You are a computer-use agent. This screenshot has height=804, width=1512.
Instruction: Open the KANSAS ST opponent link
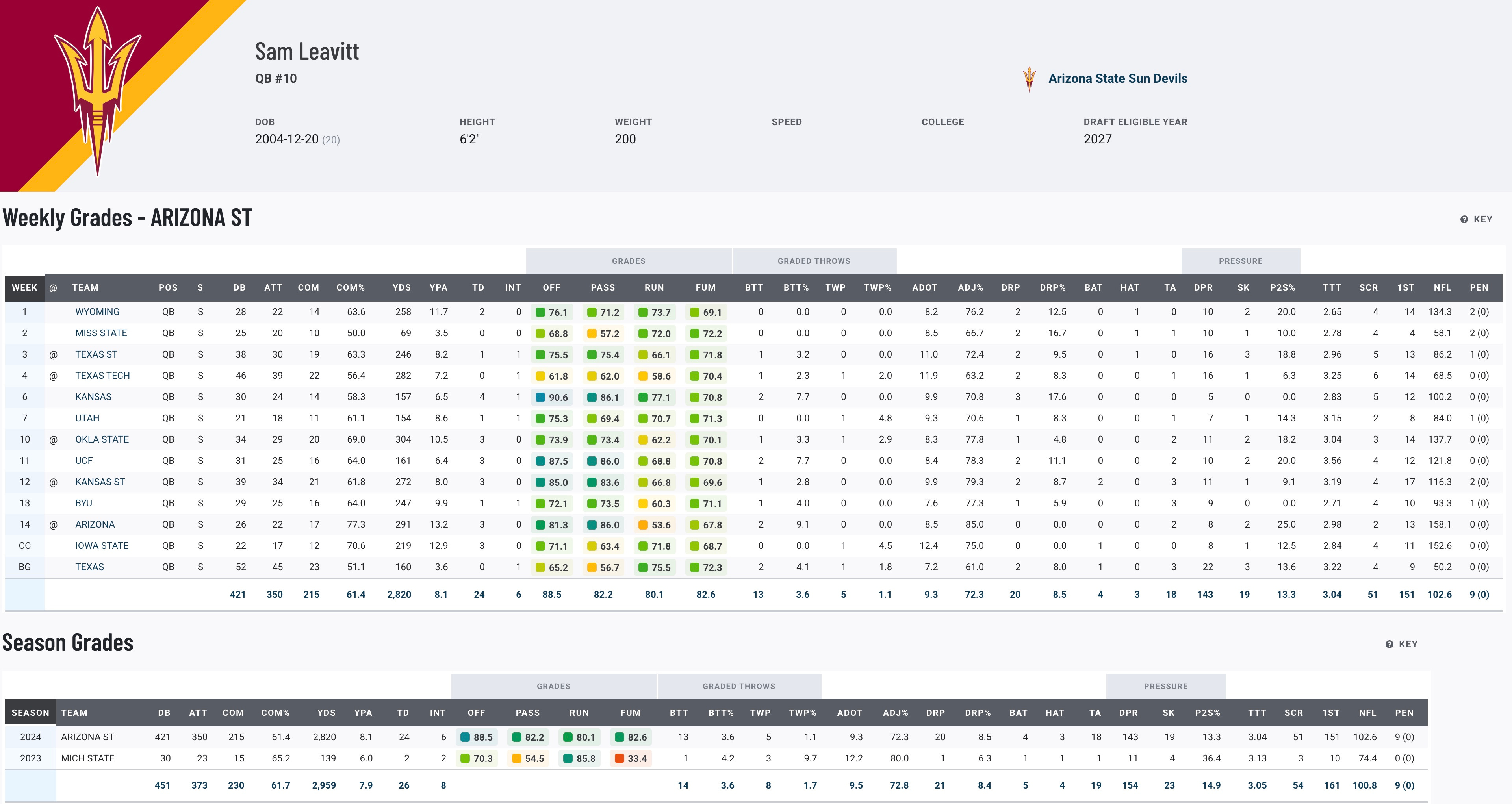(x=100, y=482)
